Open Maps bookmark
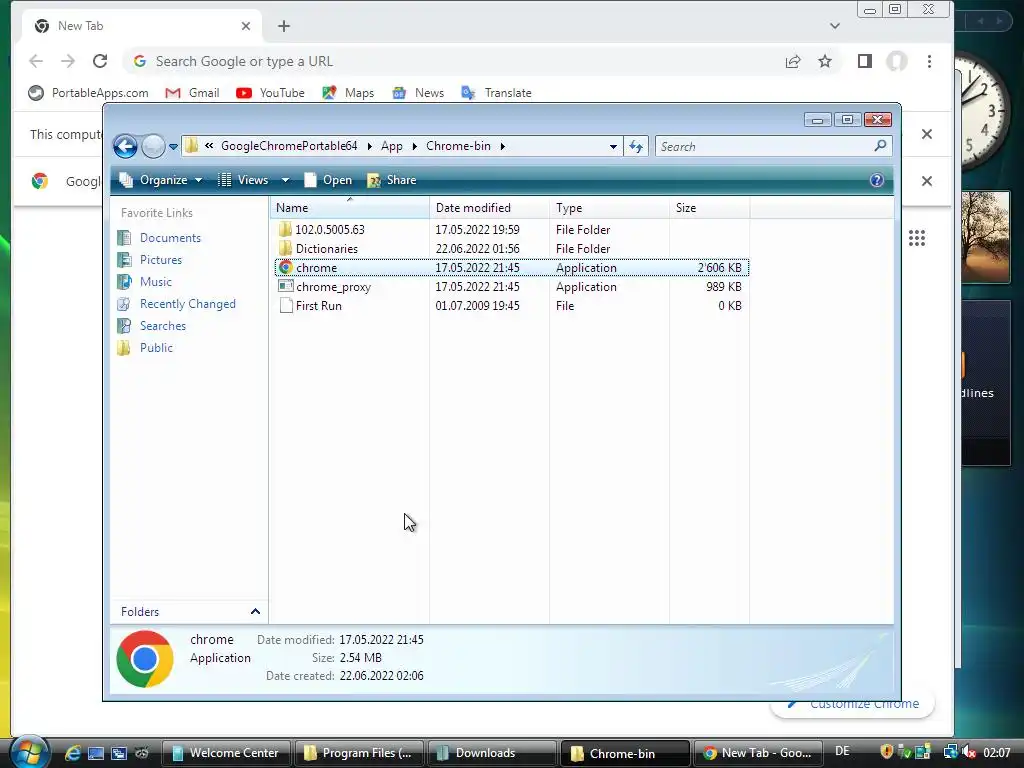This screenshot has height=768, width=1024. pyautogui.click(x=348, y=93)
